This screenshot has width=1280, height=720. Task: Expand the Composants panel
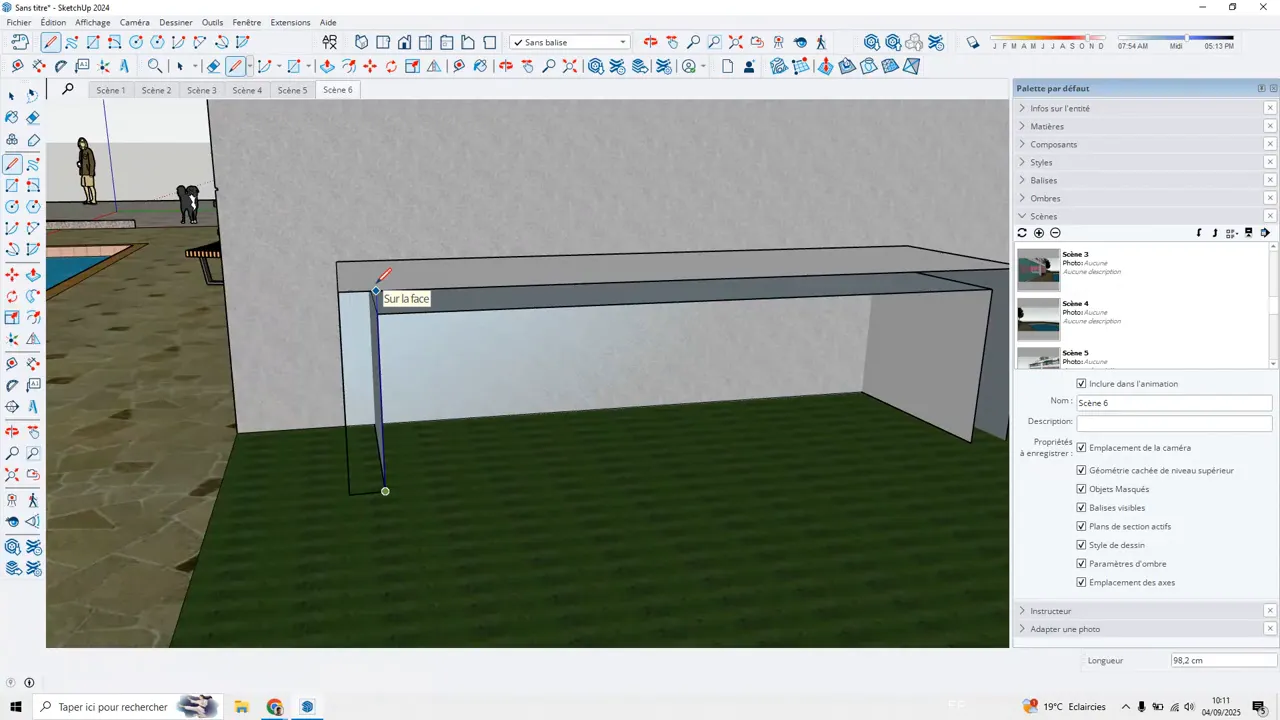(1139, 144)
